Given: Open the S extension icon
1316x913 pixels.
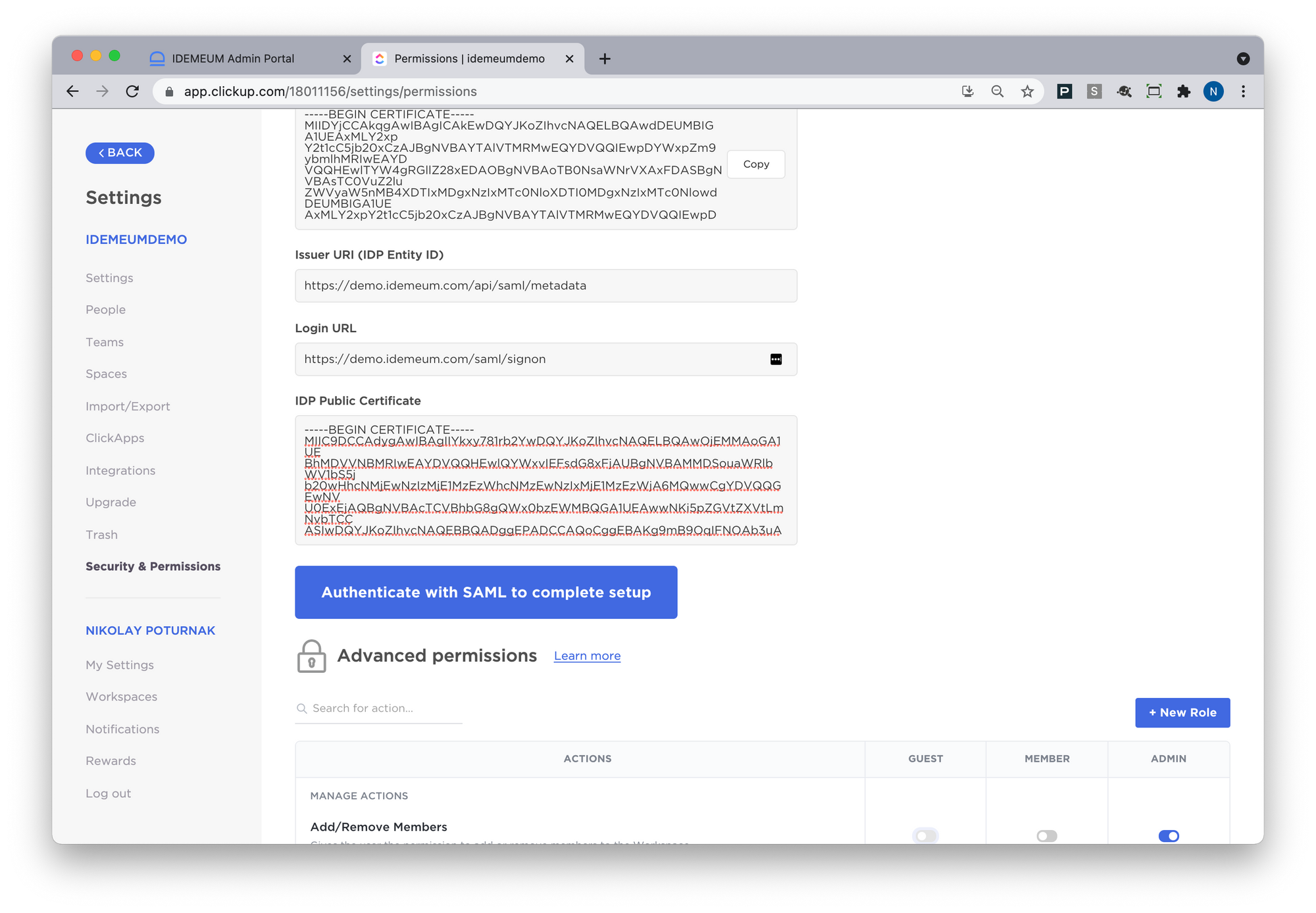Looking at the screenshot, I should coord(1094,91).
